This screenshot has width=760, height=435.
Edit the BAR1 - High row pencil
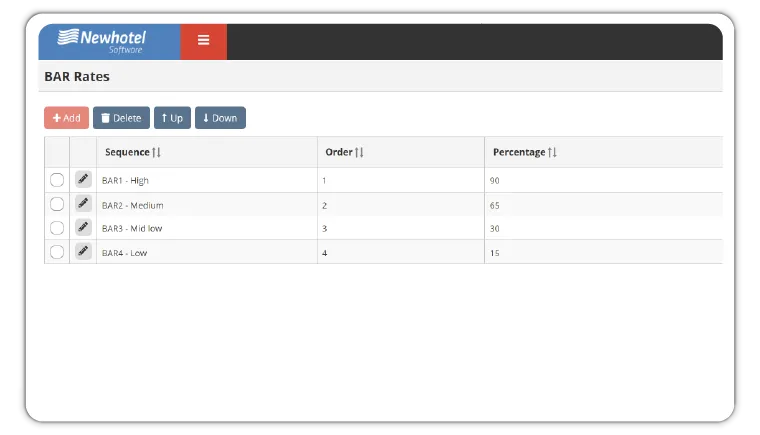83,179
